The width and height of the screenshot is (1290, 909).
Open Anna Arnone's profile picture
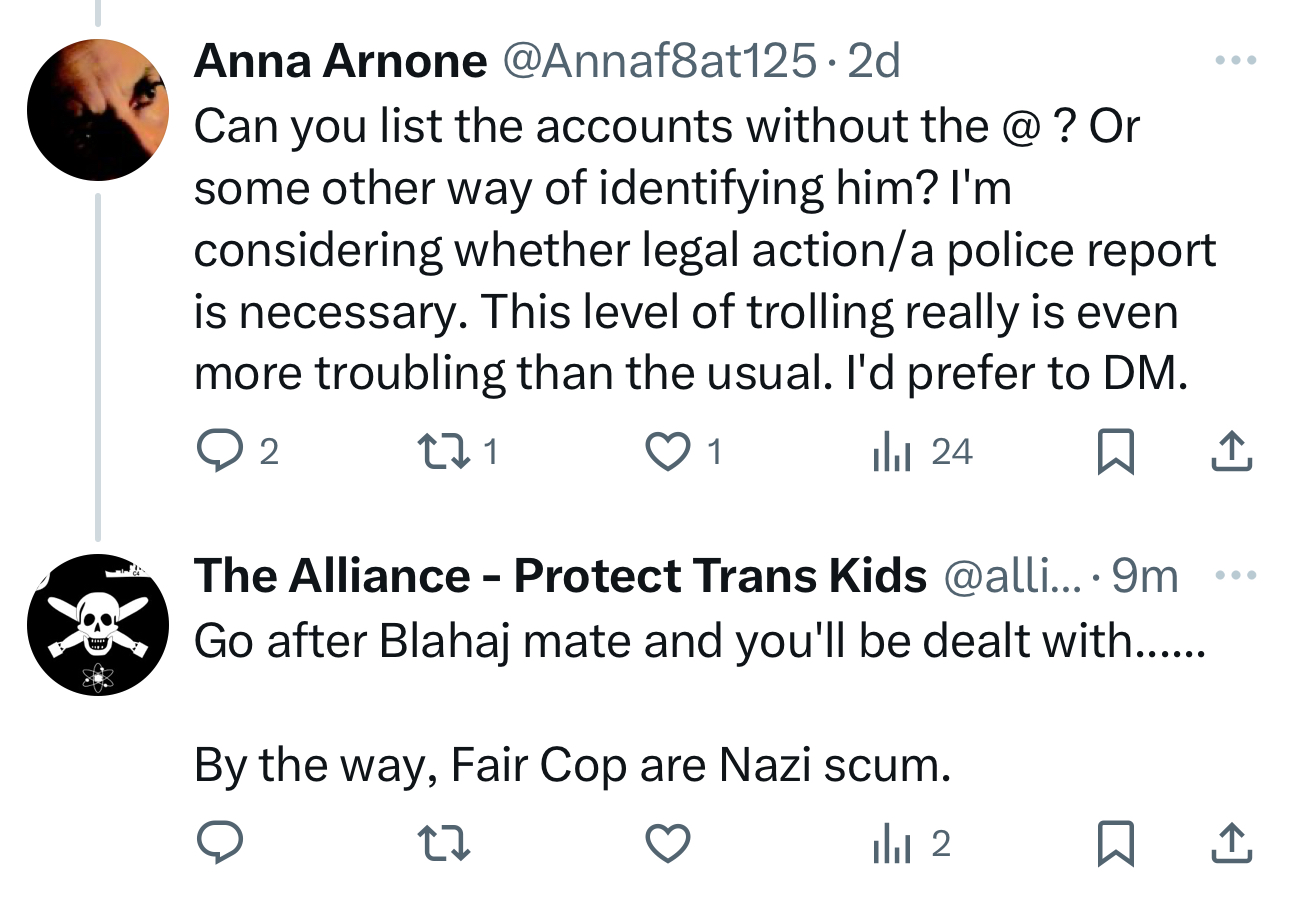click(97, 110)
